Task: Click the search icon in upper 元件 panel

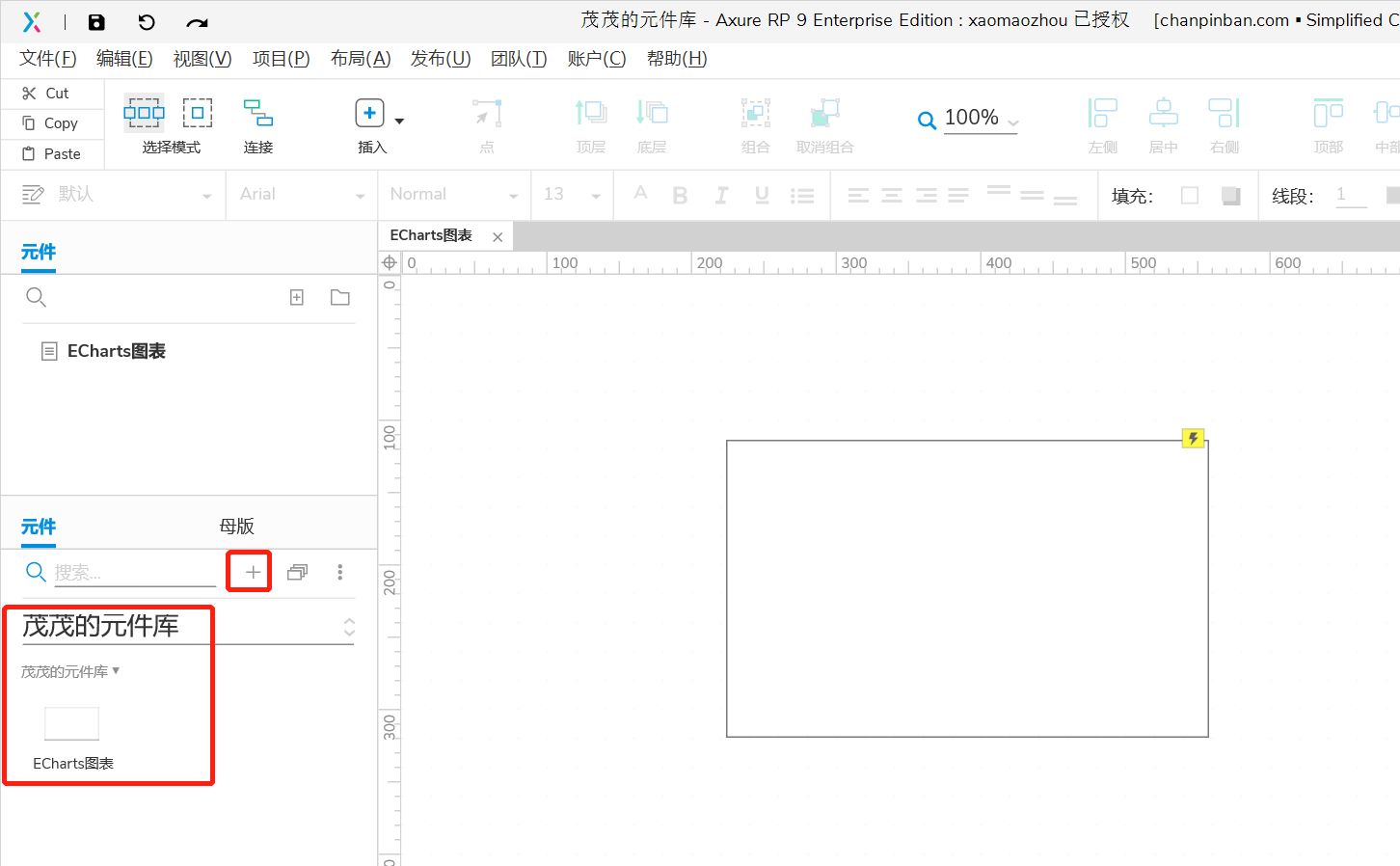Action: pyautogui.click(x=36, y=297)
